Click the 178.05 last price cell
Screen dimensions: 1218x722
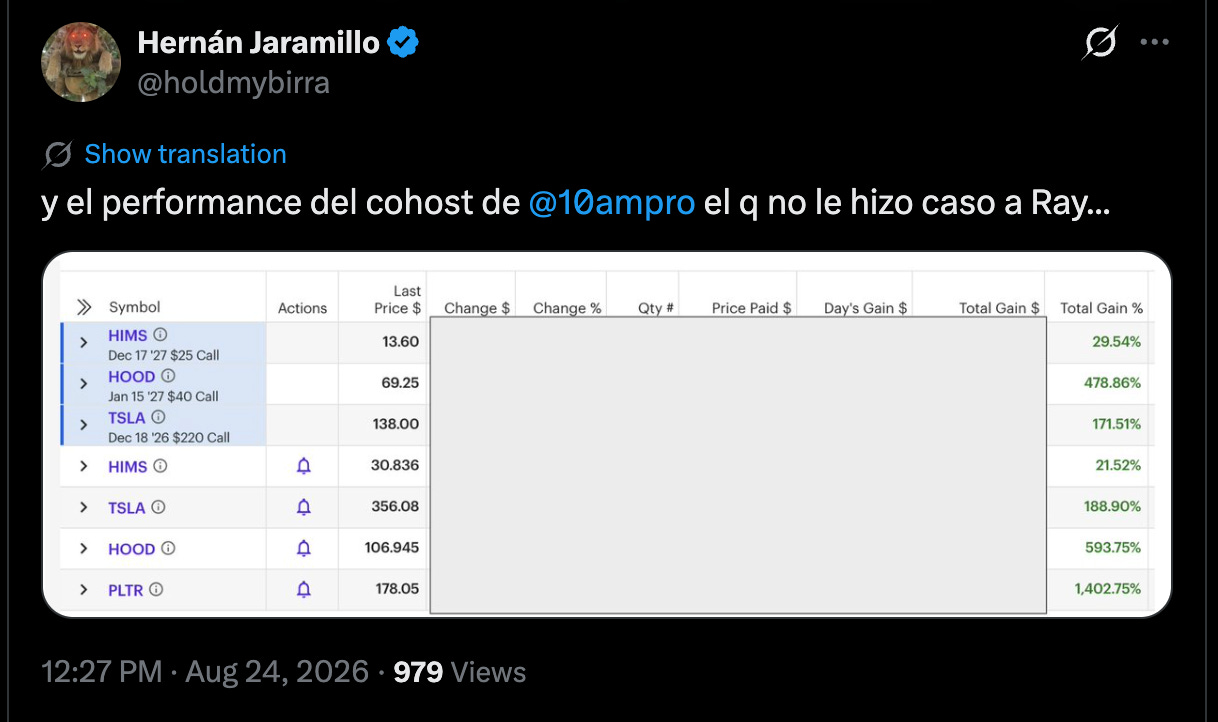tap(397, 588)
